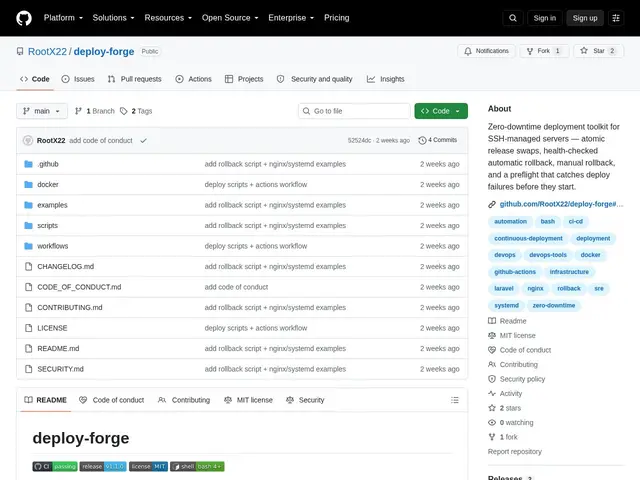Star the deploy-forge repository
Image resolution: width=640 pixels, height=480 pixels.
click(x=598, y=51)
